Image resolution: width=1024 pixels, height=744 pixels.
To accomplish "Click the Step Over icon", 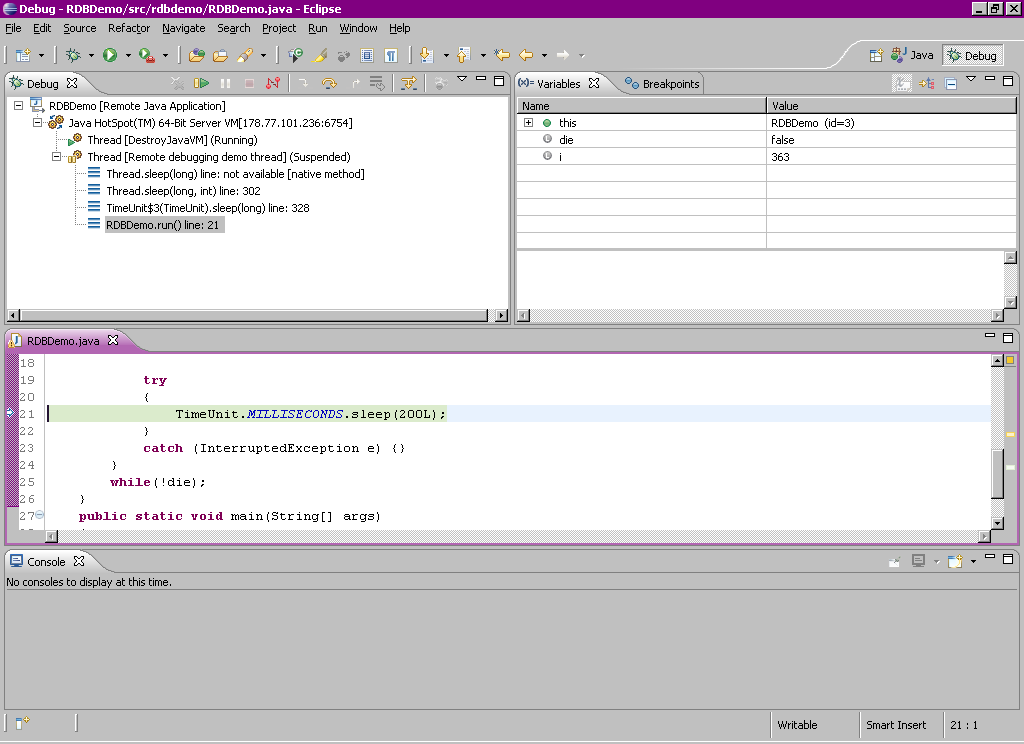I will pos(328,84).
